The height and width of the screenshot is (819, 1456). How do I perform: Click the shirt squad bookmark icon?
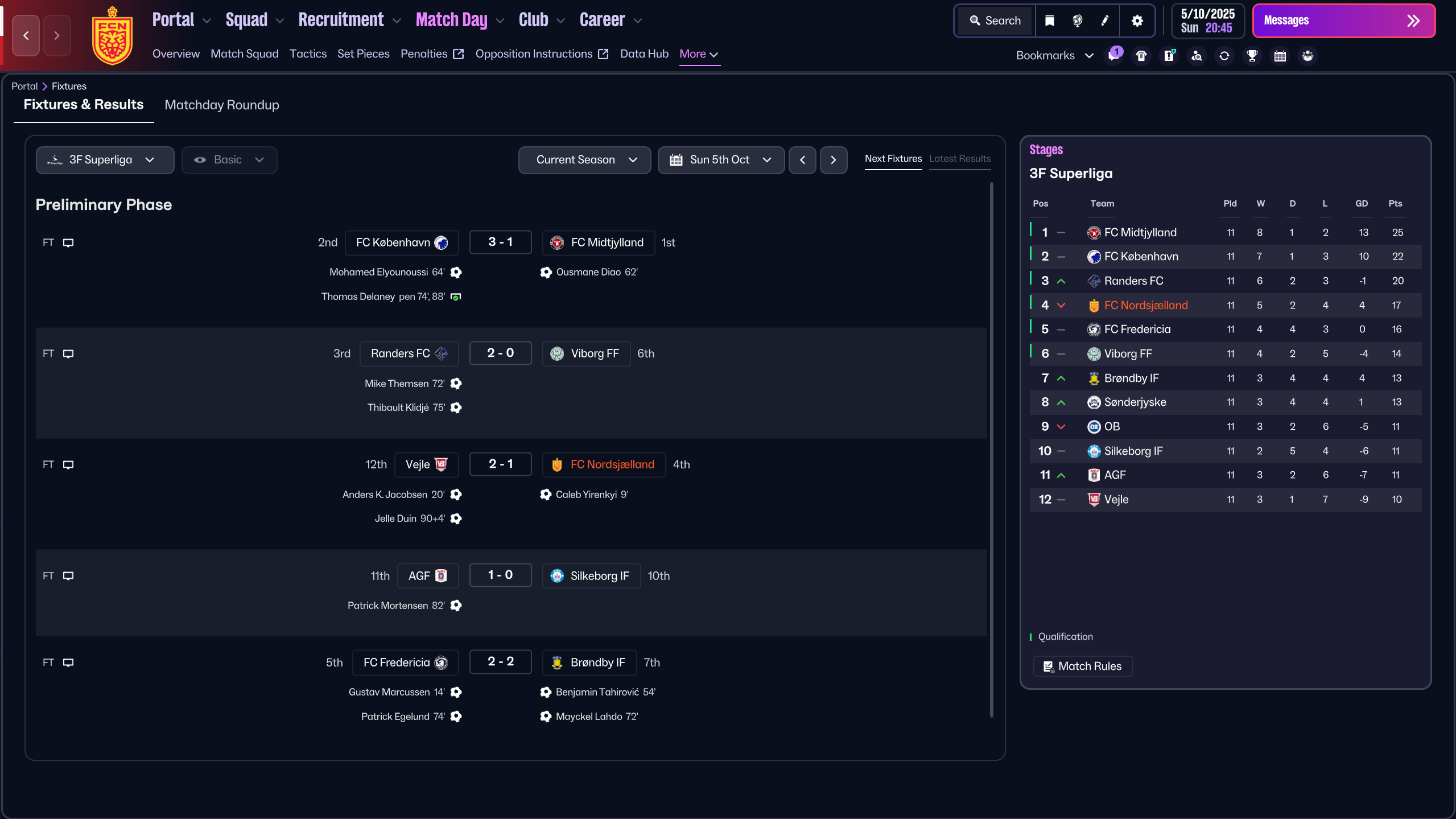pos(1141,55)
